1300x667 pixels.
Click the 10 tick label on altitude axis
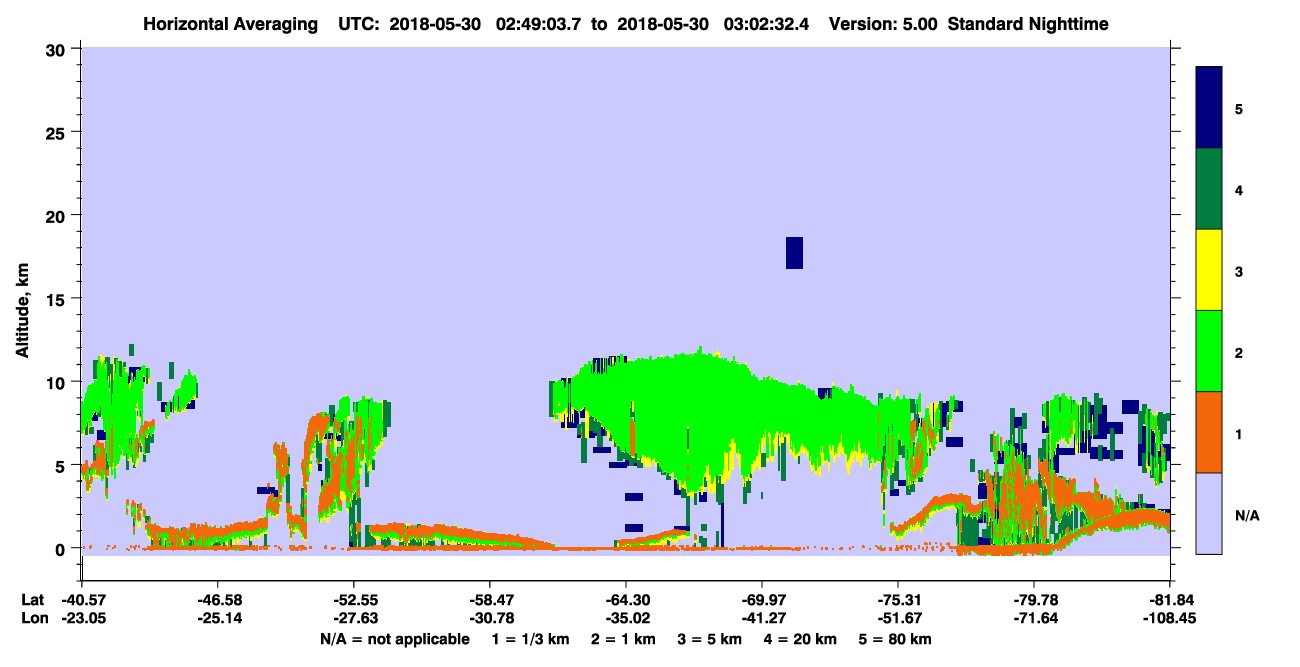[57, 382]
